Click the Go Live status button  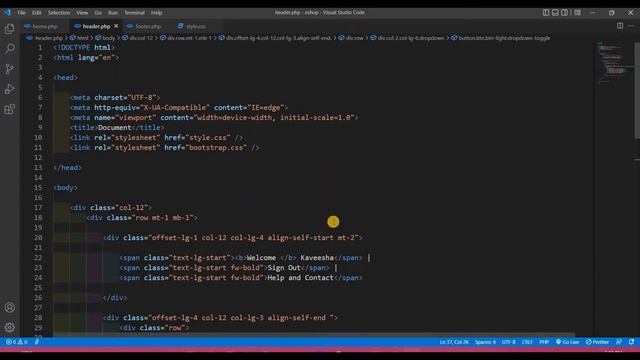tap(567, 342)
